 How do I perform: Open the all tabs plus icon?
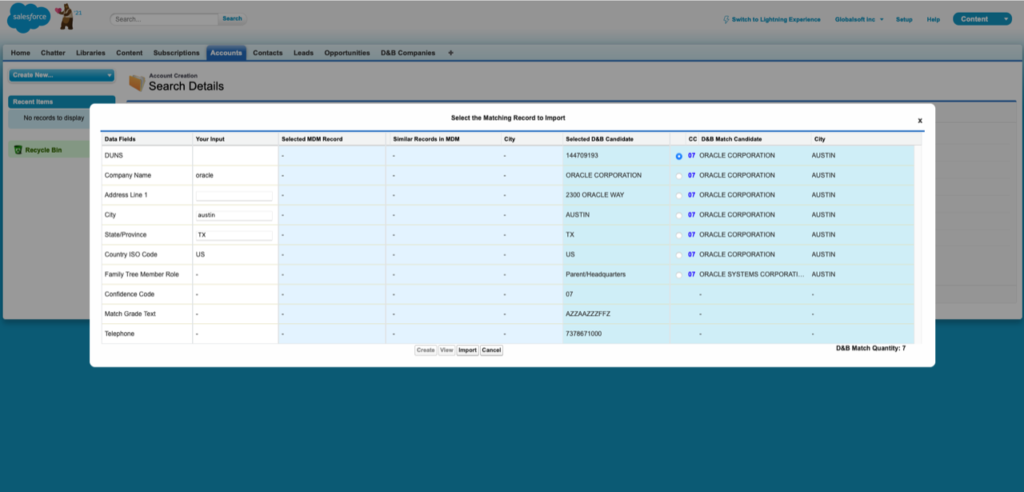[451, 53]
